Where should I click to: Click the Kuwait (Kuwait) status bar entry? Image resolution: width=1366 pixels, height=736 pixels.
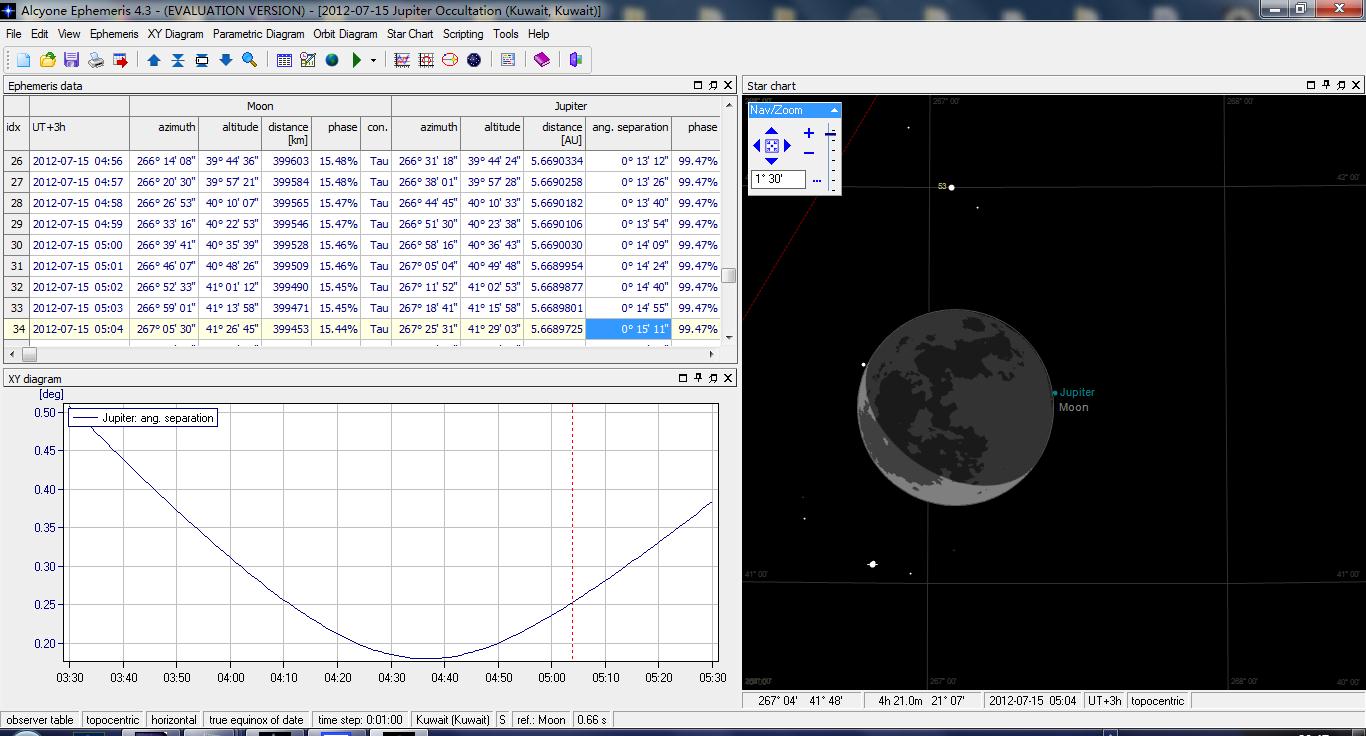coord(453,720)
